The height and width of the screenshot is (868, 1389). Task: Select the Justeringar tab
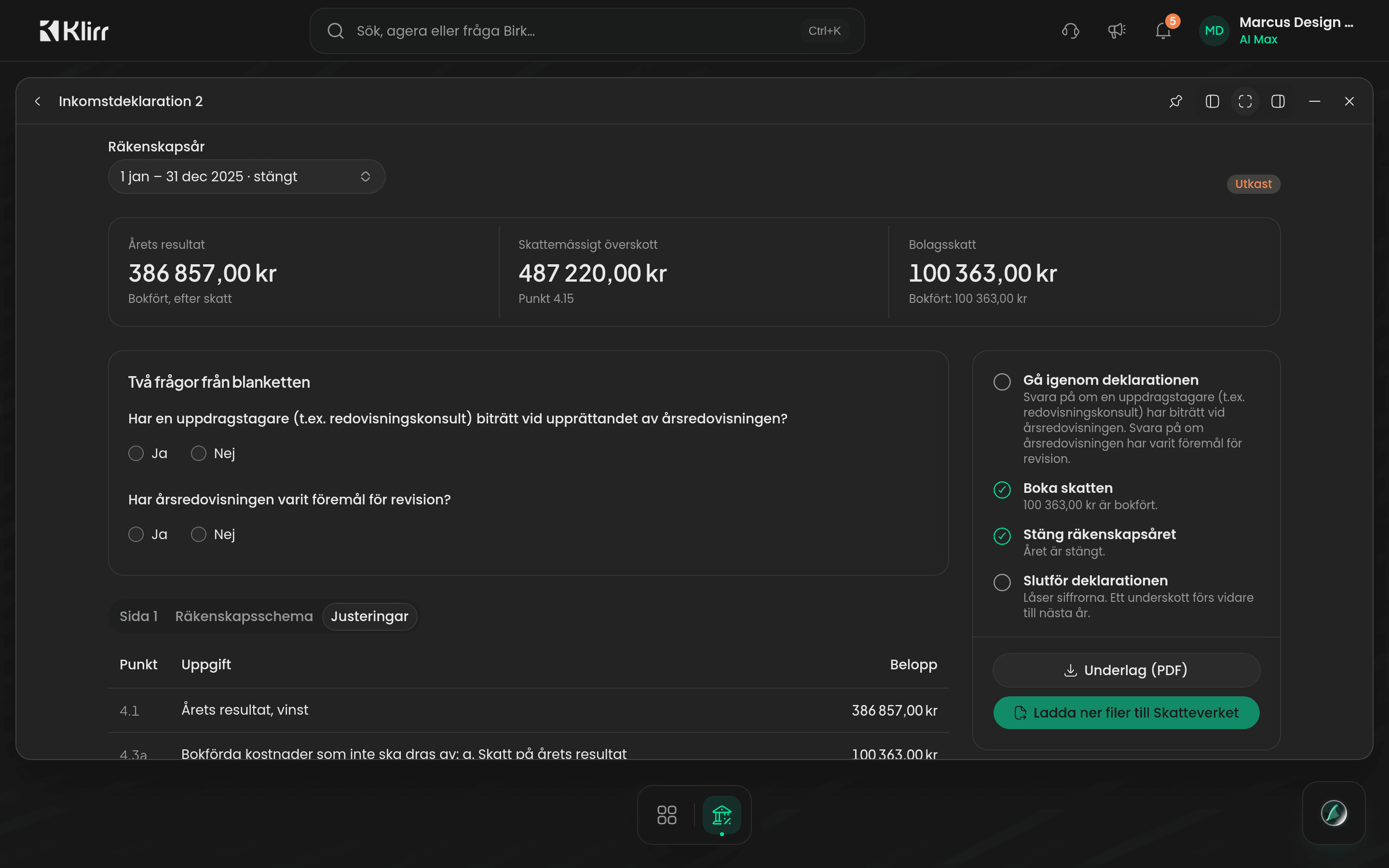pyautogui.click(x=369, y=617)
